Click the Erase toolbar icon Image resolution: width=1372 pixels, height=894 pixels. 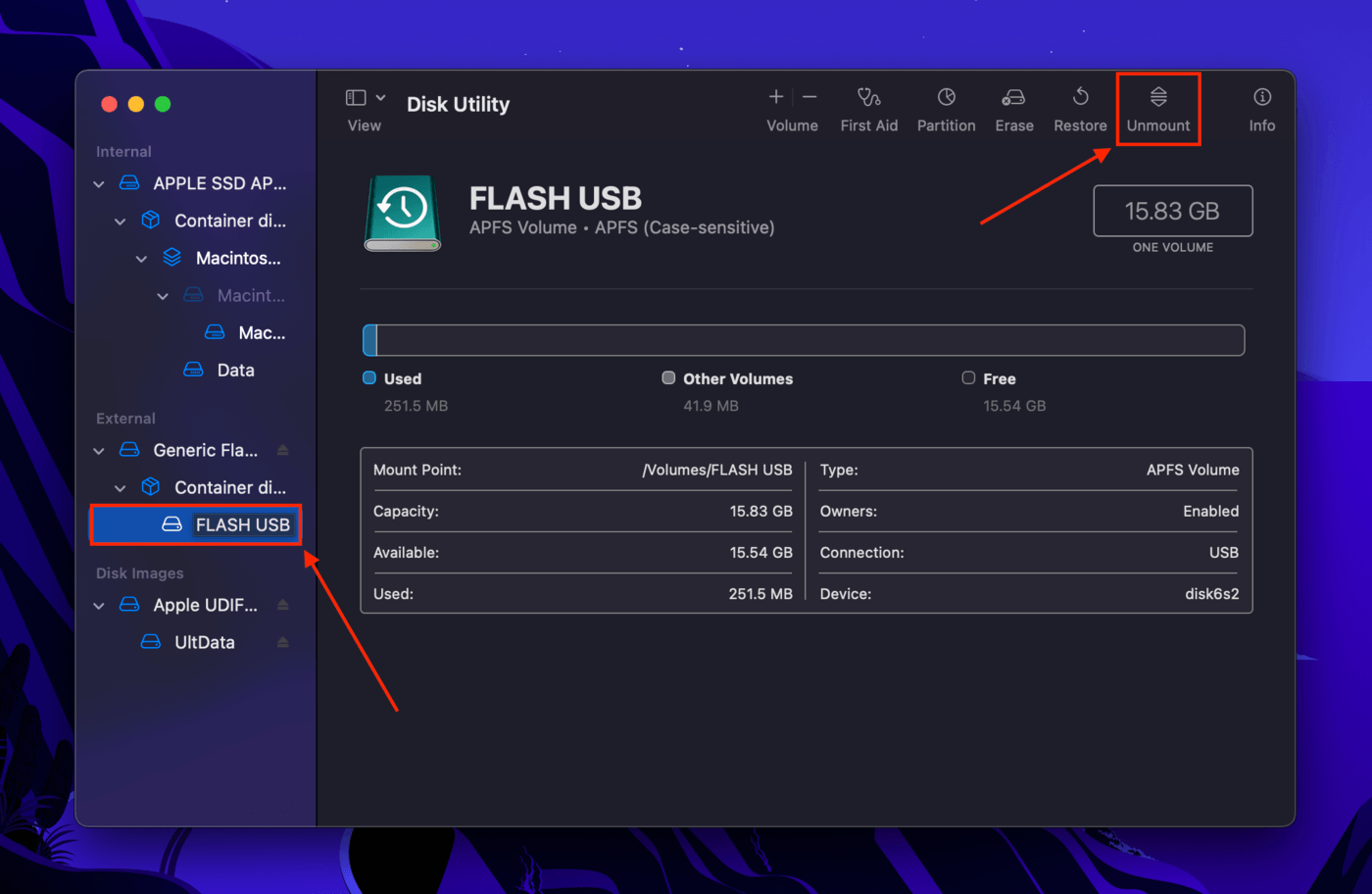click(1013, 97)
